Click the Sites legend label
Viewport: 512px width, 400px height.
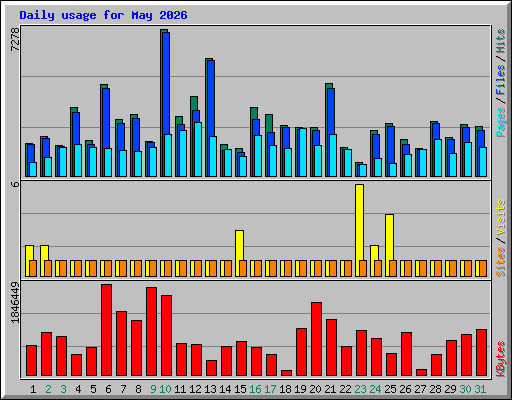pyautogui.click(x=500, y=262)
